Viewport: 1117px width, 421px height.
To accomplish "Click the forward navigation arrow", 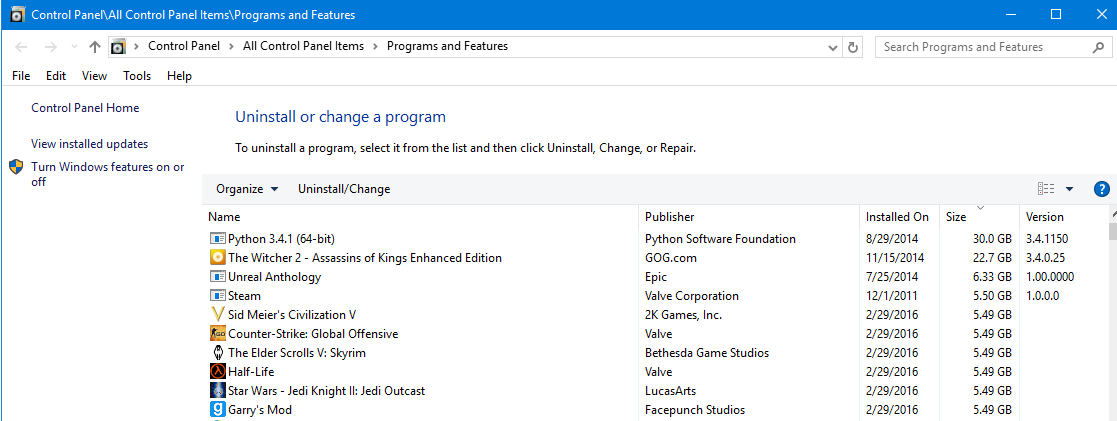I will click(x=51, y=47).
